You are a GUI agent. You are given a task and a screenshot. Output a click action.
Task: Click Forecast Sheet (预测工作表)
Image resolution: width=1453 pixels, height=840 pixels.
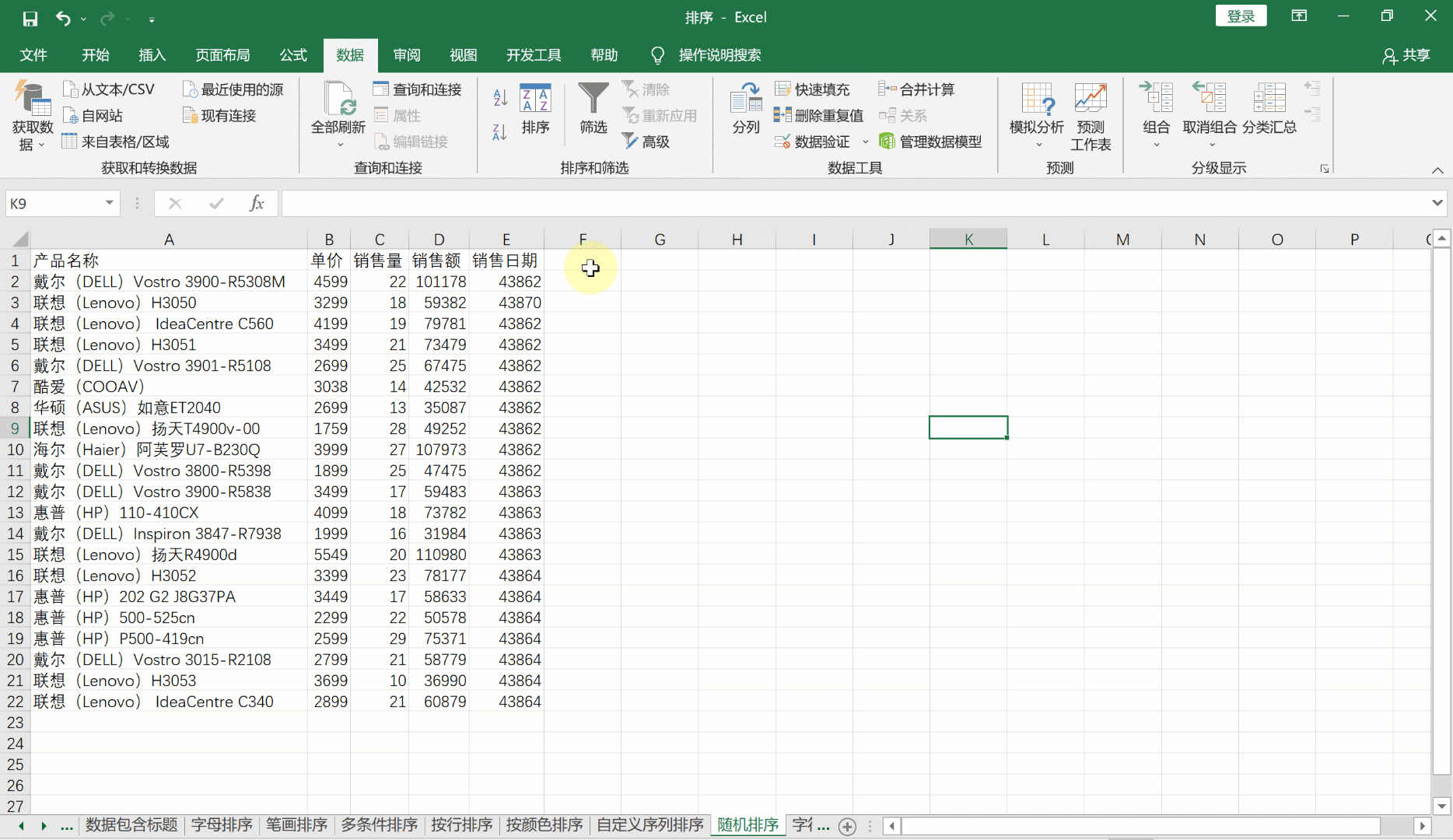coord(1091,117)
